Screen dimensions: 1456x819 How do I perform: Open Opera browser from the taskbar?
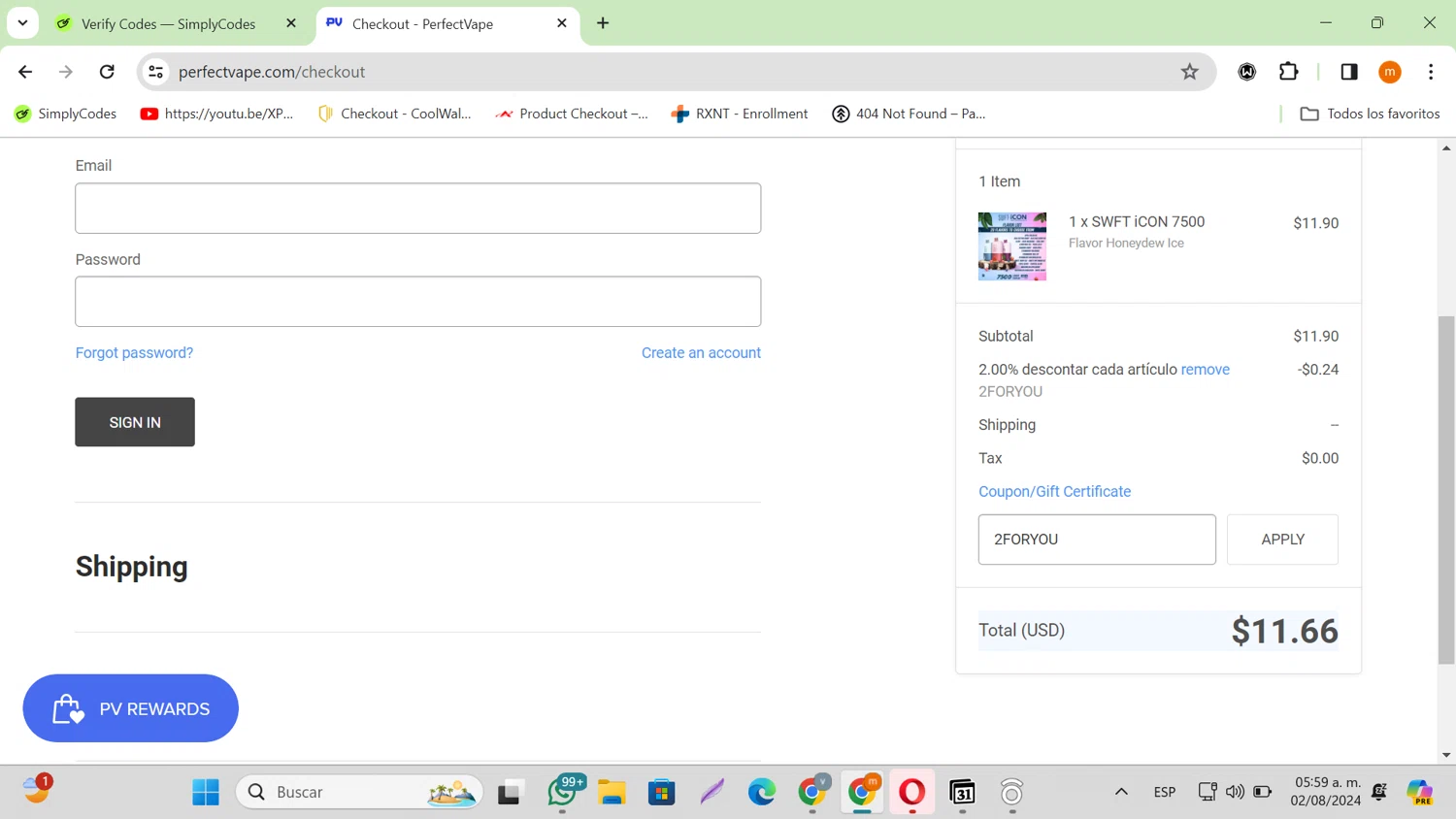click(912, 793)
